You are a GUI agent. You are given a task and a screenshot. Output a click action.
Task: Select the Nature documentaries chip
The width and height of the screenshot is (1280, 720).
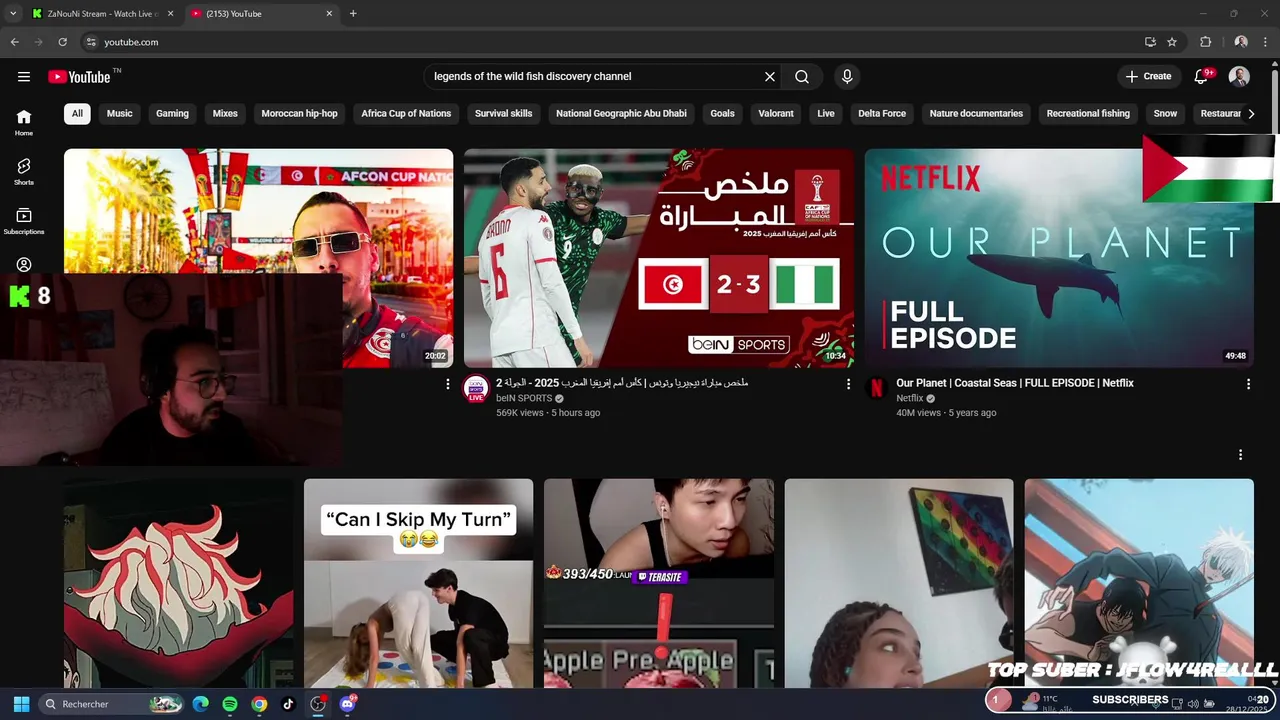pos(976,113)
